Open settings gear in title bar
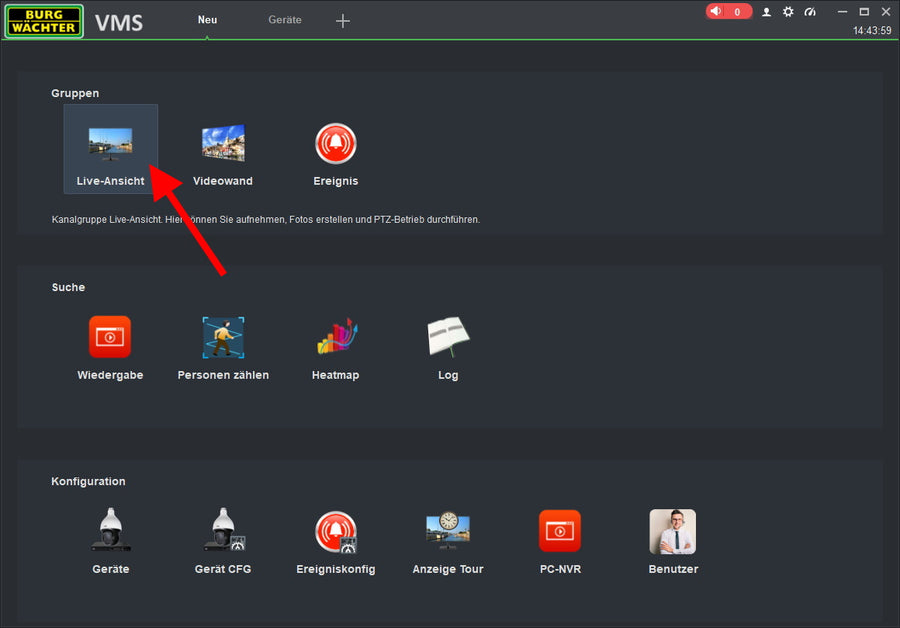The image size is (900, 628). 788,12
